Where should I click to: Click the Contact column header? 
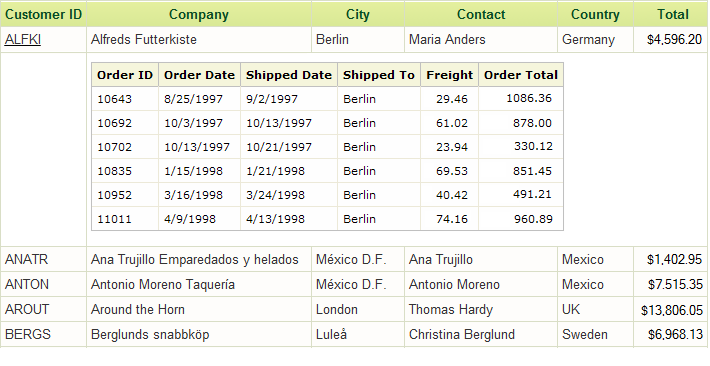tap(481, 14)
